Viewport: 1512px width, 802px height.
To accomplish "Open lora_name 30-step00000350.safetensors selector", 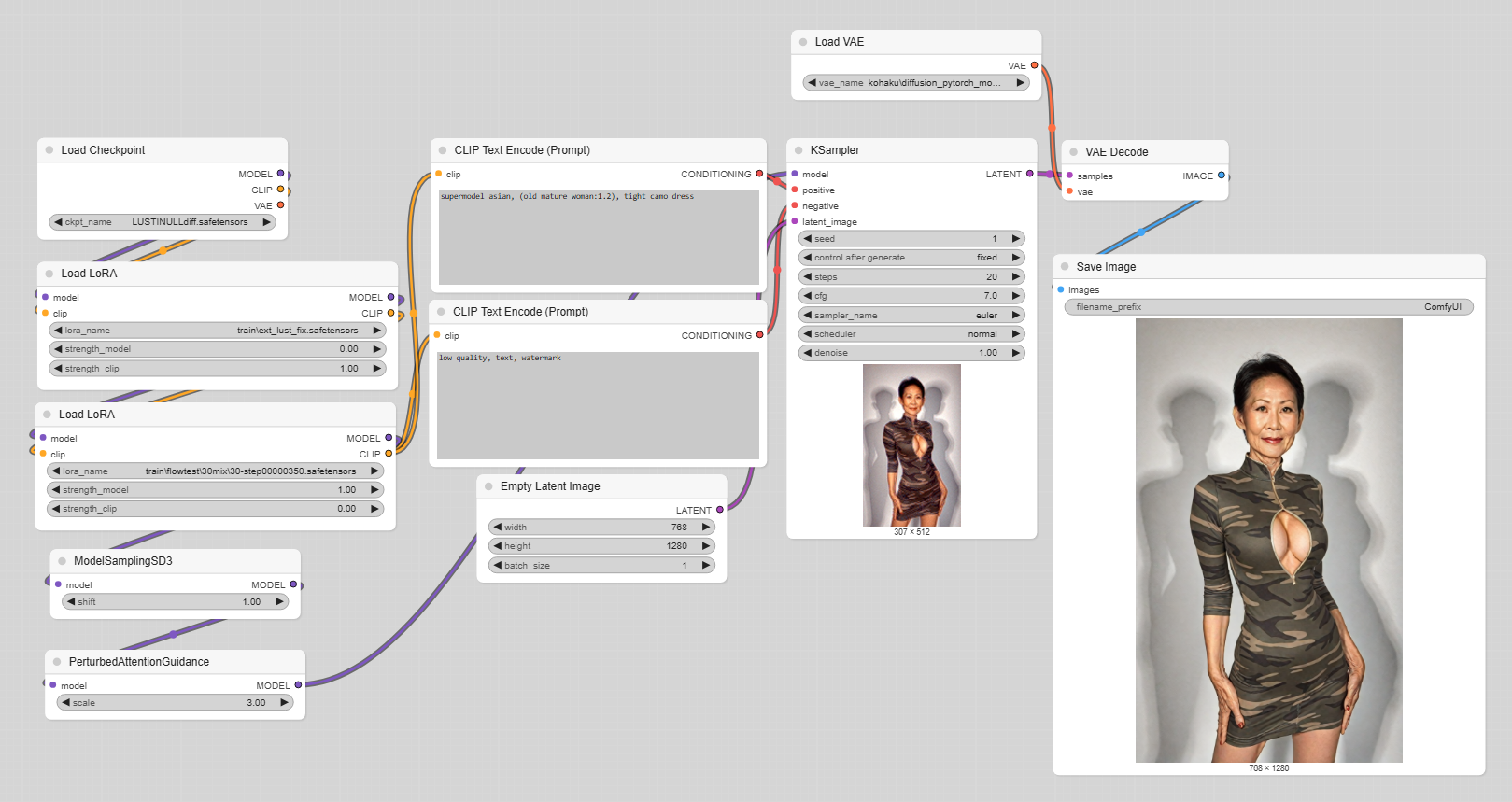I will [216, 471].
